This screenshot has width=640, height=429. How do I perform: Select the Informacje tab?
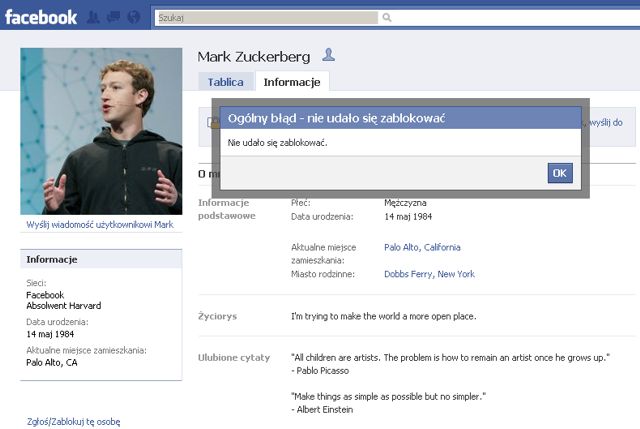click(292, 82)
